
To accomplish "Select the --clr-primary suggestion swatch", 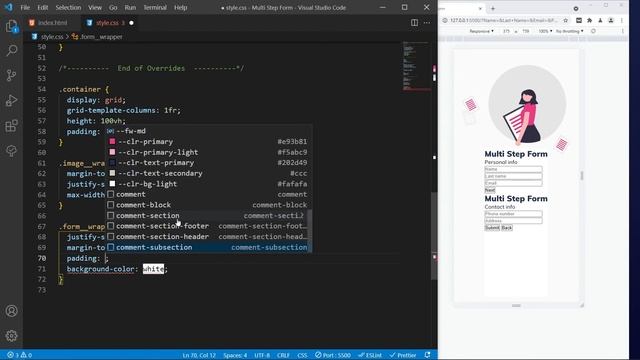I will 112,142.
